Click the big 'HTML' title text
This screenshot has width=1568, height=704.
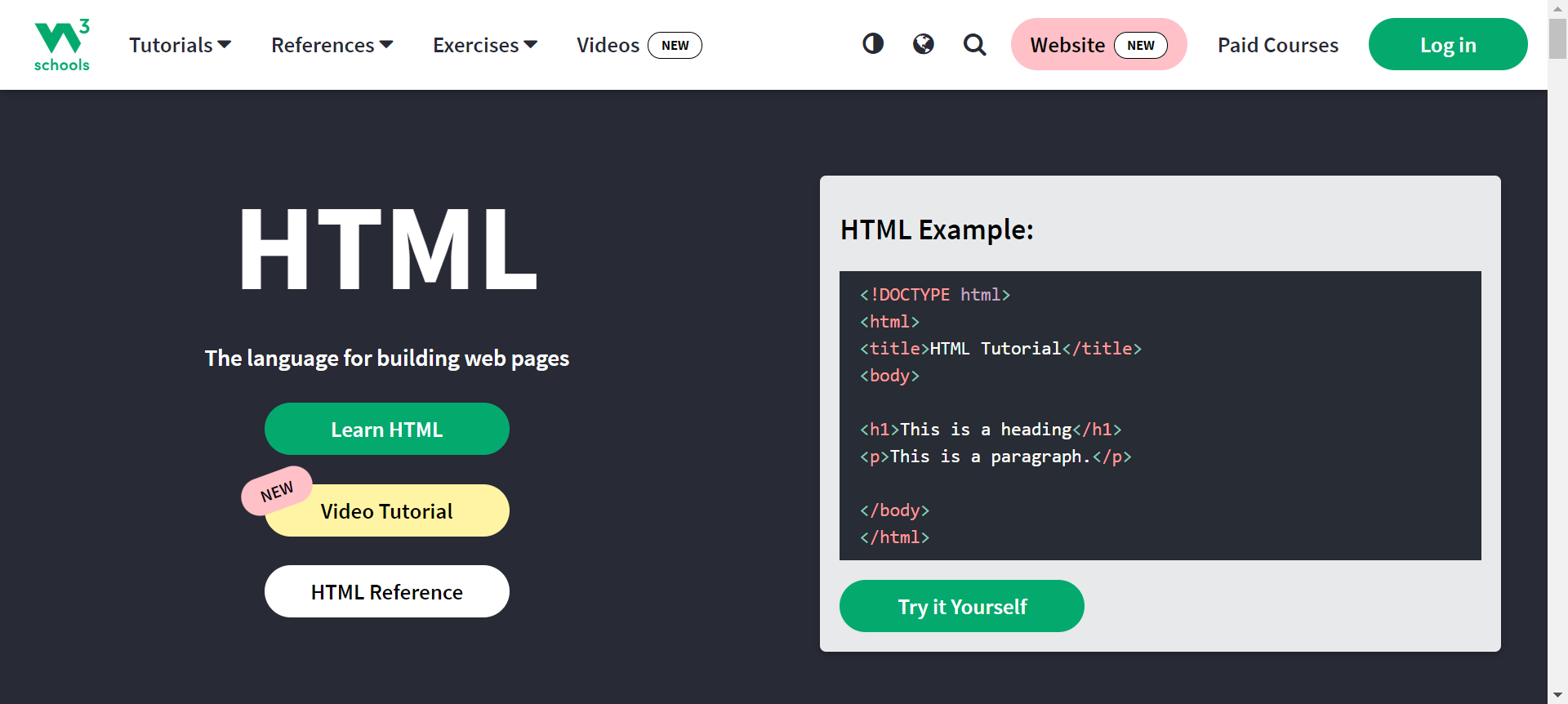[x=387, y=248]
